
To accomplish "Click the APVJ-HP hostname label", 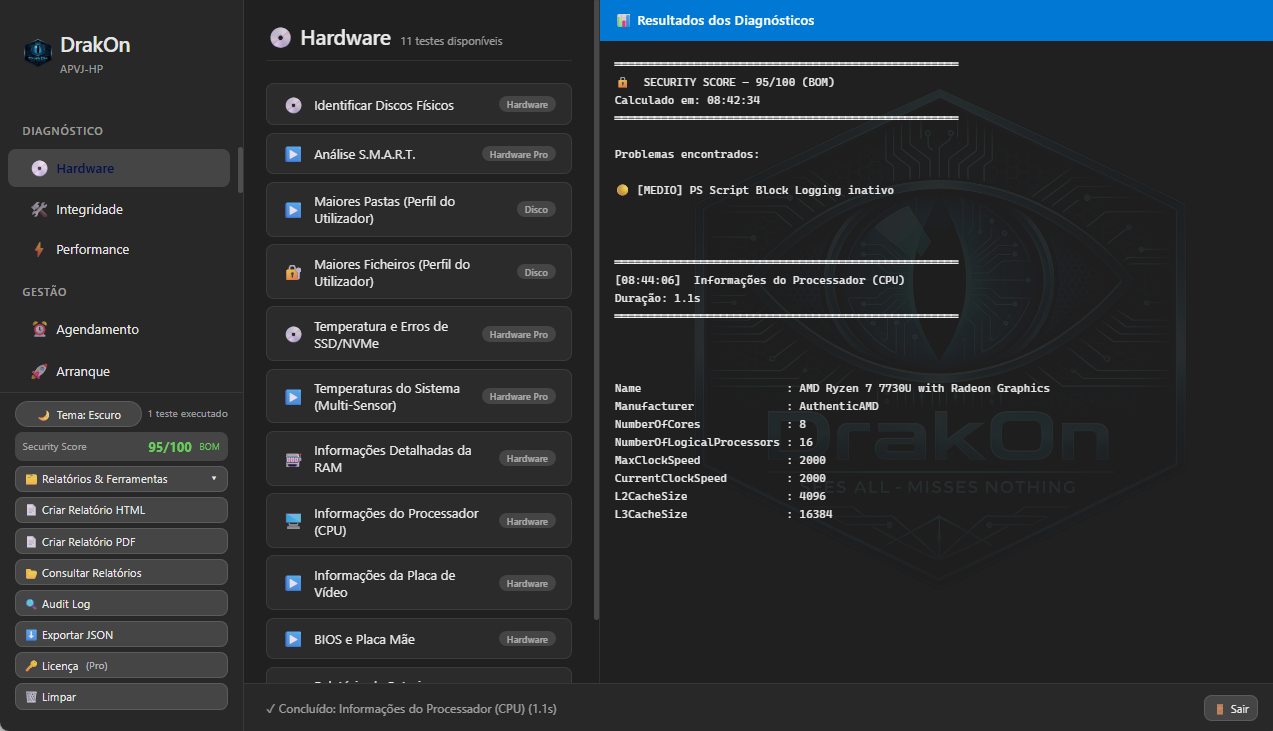I will pyautogui.click(x=81, y=69).
